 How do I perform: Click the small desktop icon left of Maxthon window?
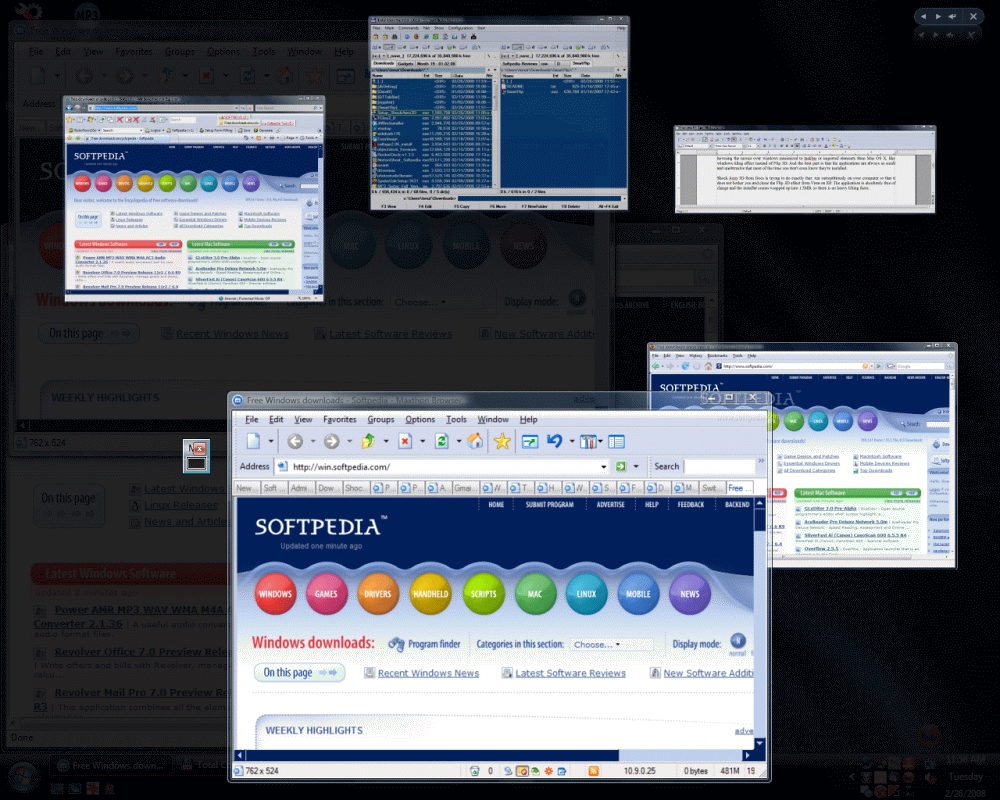click(196, 456)
